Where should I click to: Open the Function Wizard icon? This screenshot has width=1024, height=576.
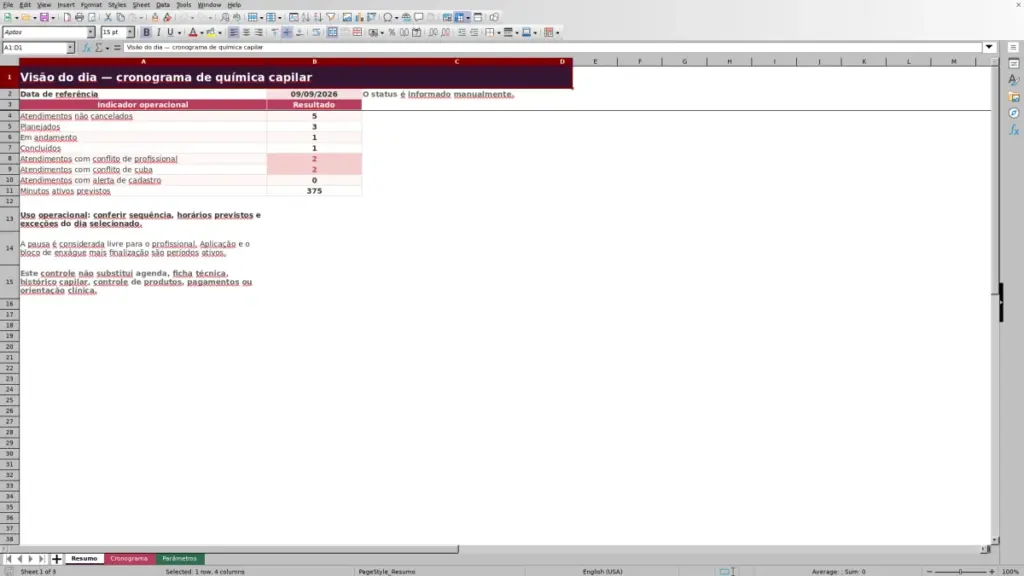click(x=86, y=48)
